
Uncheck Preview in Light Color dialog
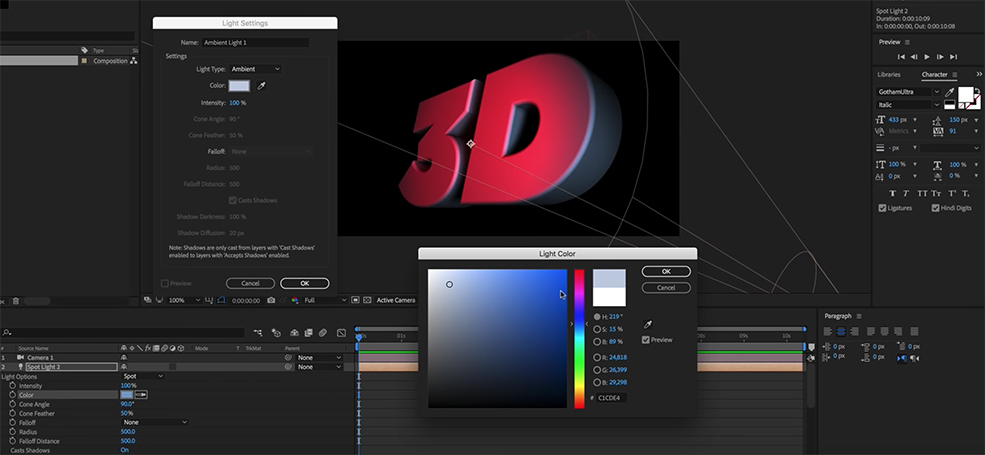646,340
